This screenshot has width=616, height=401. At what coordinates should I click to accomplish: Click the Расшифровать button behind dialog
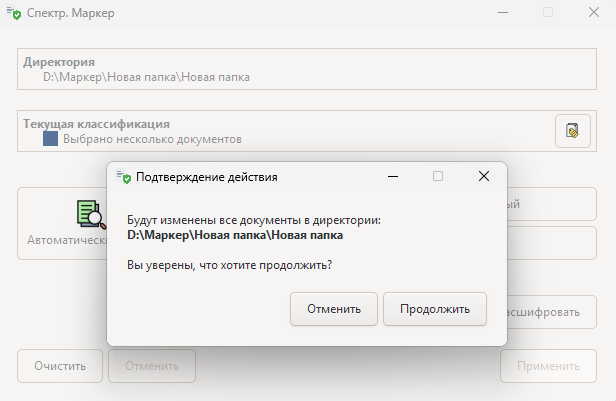[x=545, y=312]
